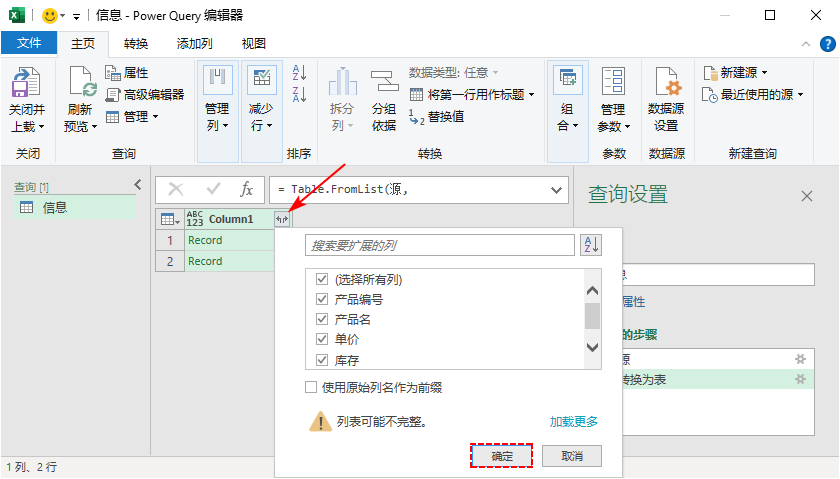Cancel the formula edit with the X icon
The image size is (840, 479).
(176, 189)
